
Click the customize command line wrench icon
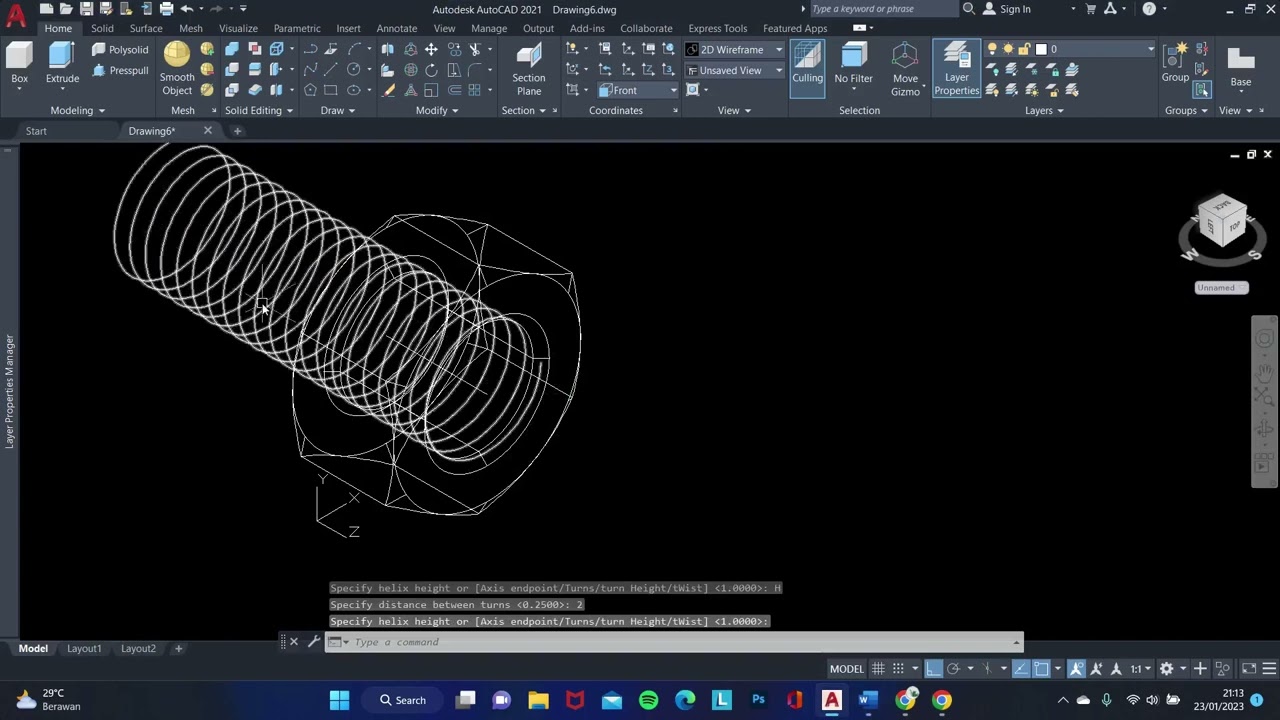tap(313, 642)
